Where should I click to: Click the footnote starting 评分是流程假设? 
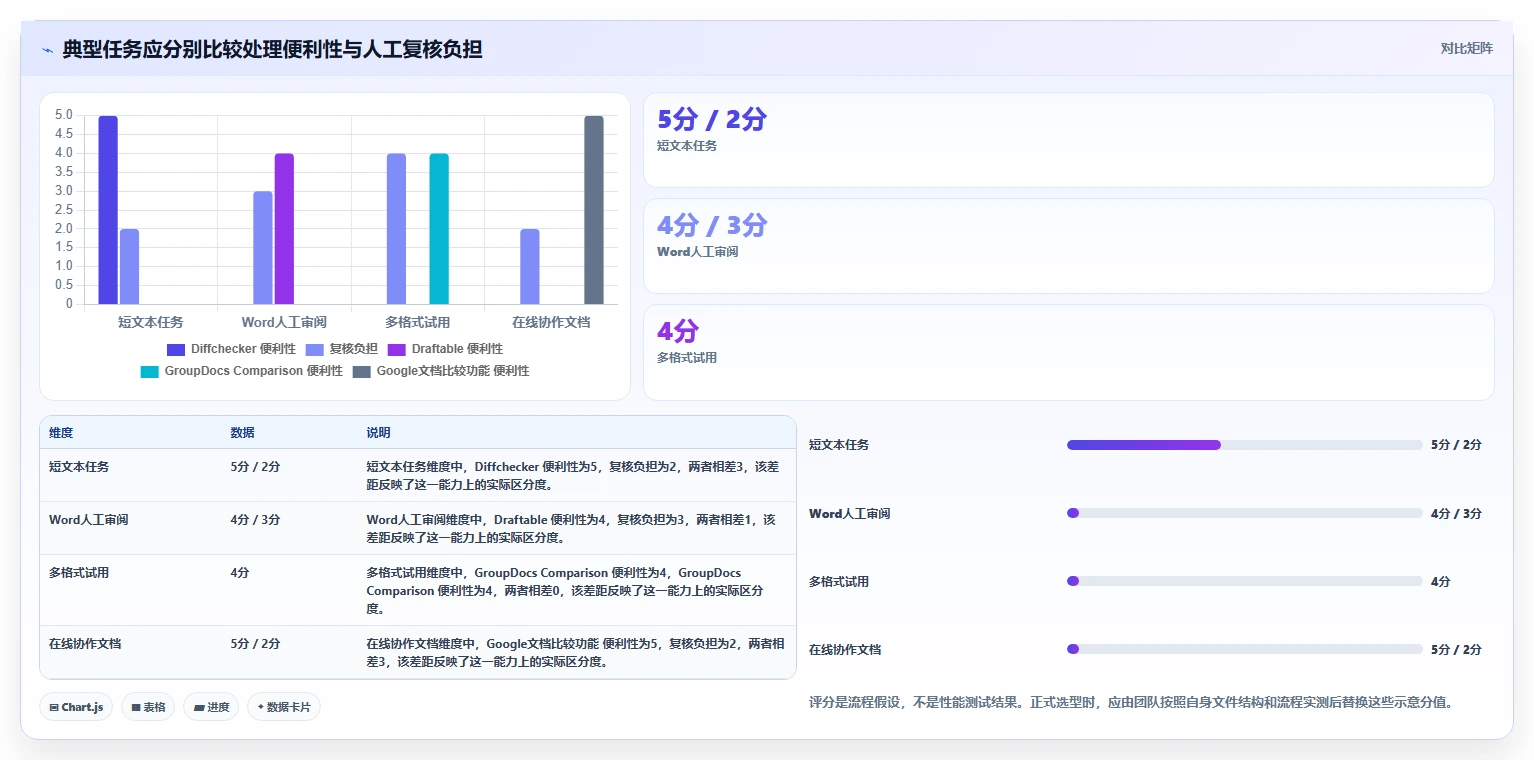1130,703
